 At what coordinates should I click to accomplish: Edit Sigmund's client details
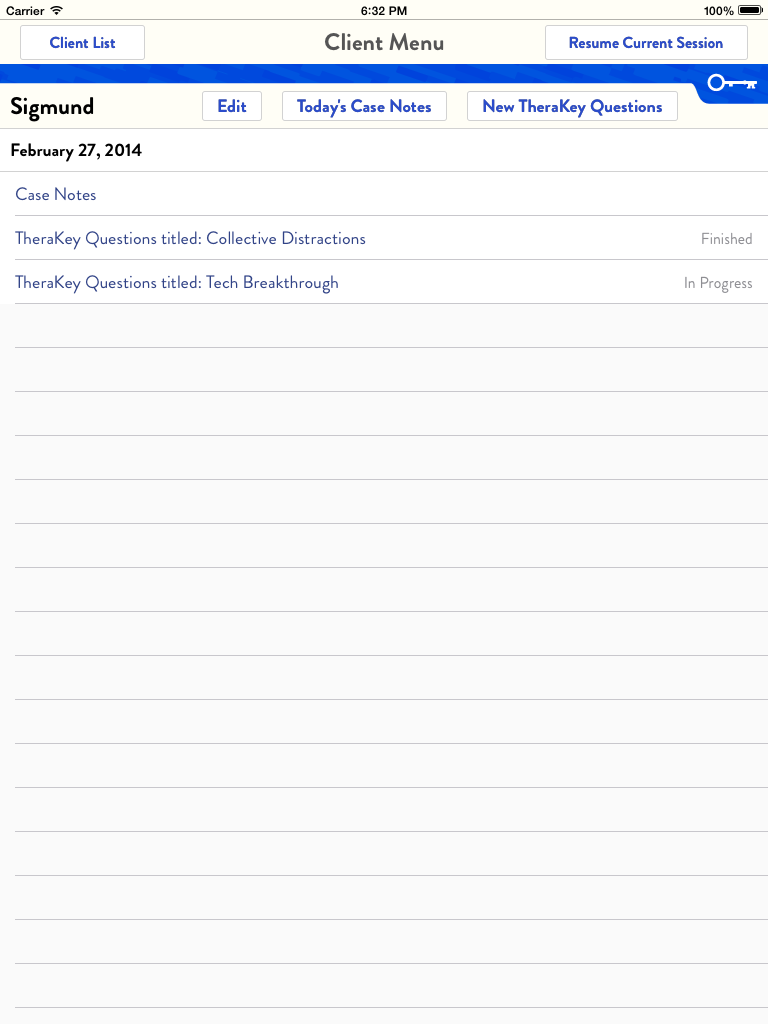[x=232, y=106]
